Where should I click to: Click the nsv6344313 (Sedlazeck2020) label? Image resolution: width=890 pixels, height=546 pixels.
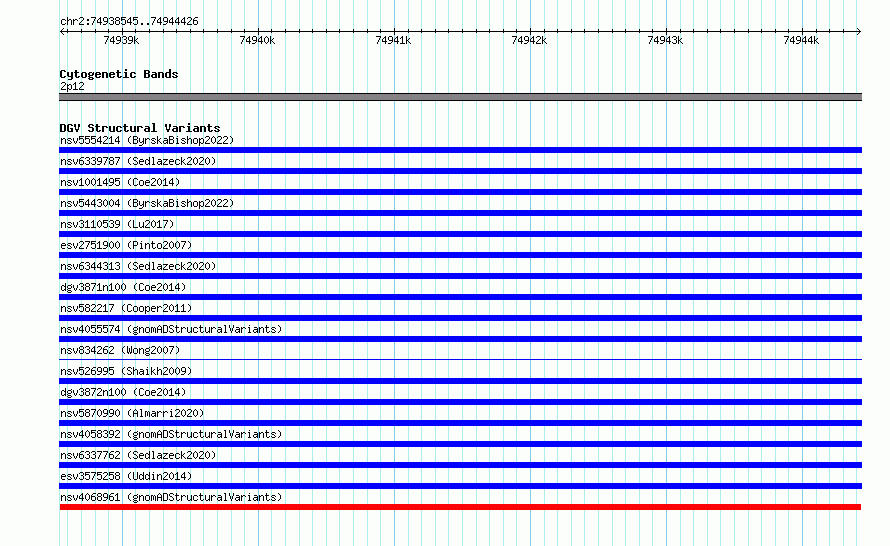tap(138, 266)
